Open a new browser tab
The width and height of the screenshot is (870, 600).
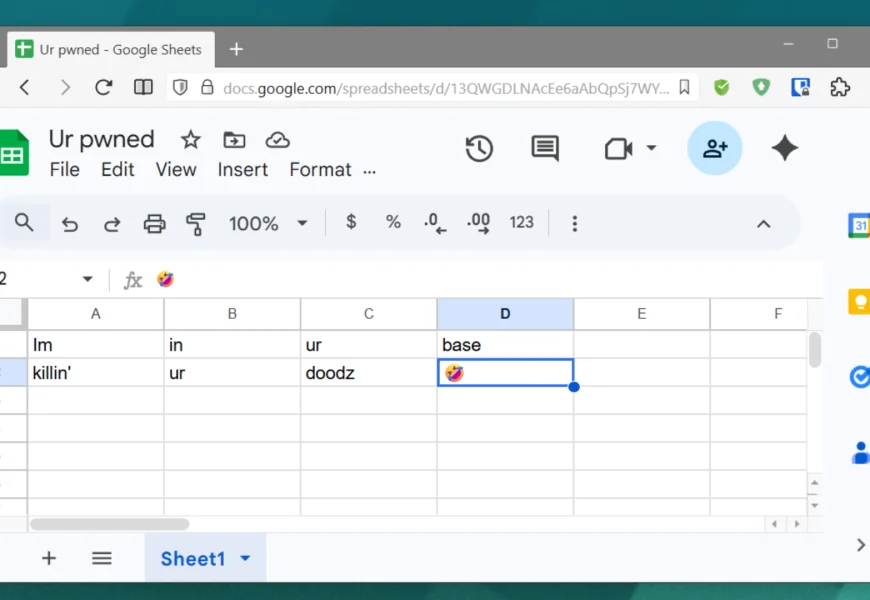[236, 49]
